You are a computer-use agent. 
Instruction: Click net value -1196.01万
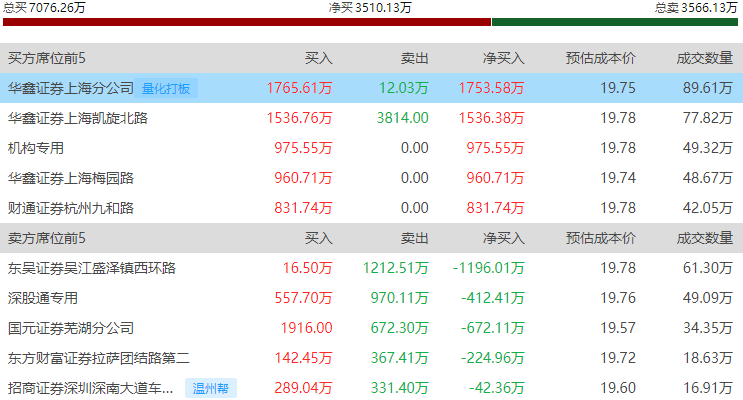point(489,268)
